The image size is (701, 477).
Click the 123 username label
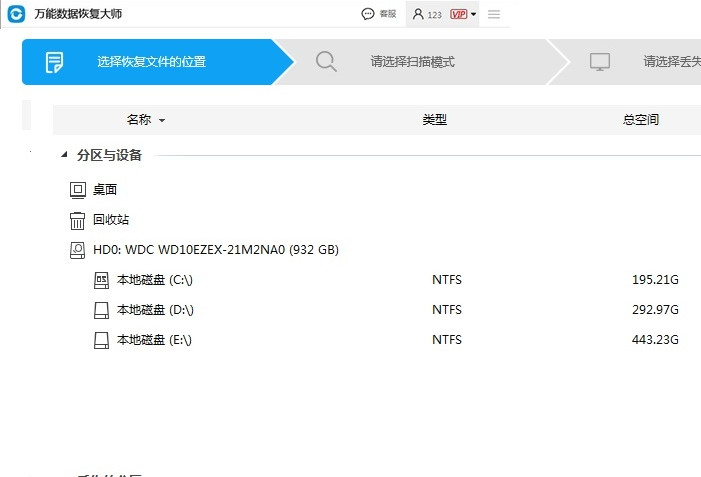[434, 15]
